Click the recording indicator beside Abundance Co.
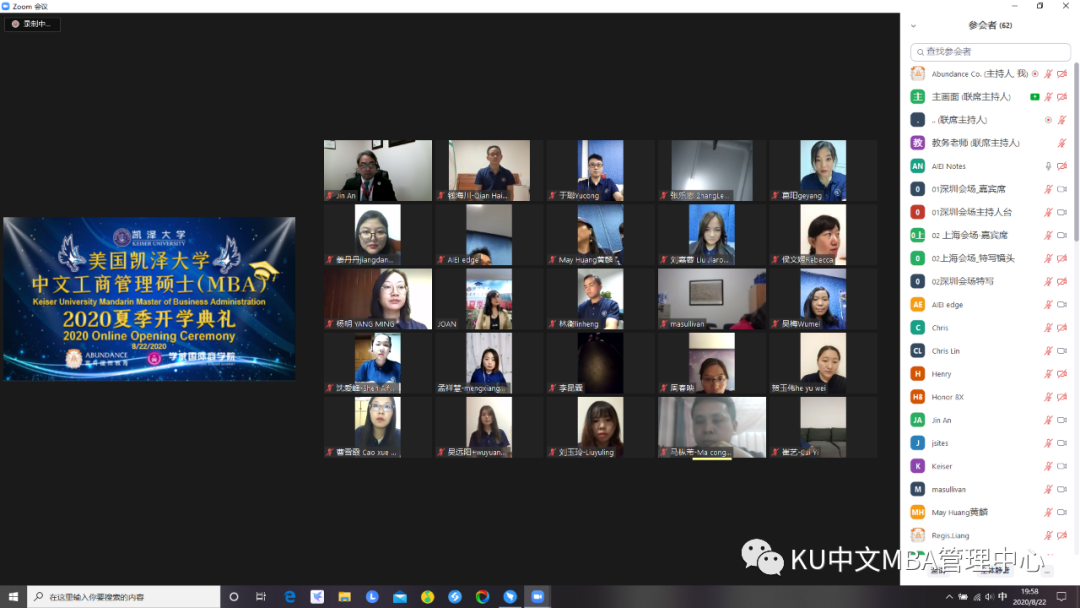 pyautogui.click(x=1035, y=74)
